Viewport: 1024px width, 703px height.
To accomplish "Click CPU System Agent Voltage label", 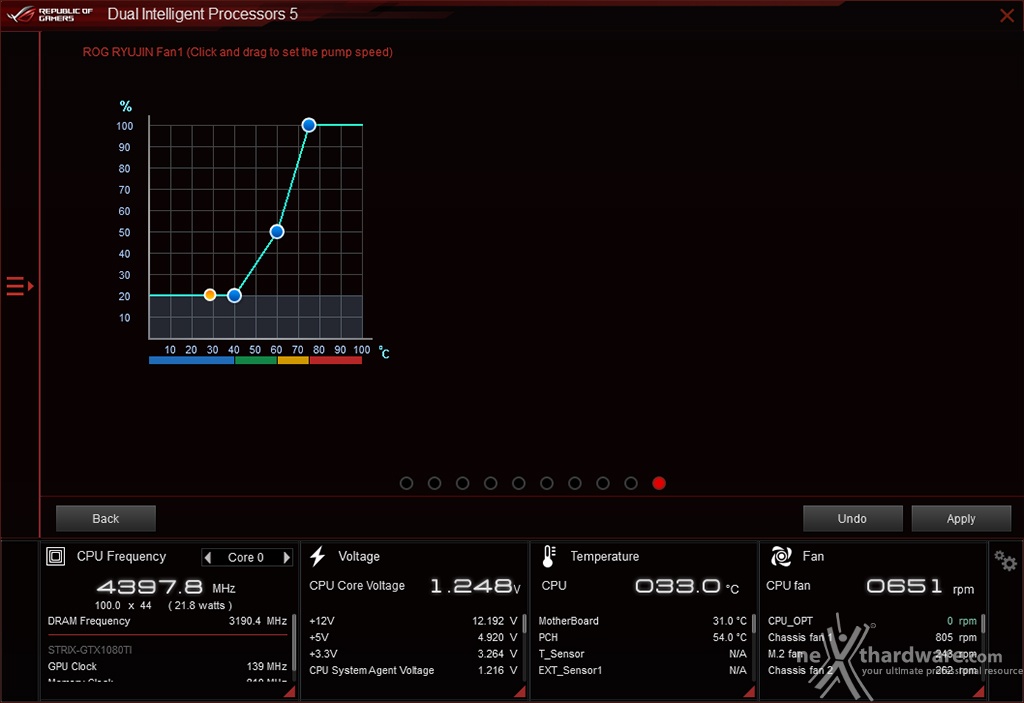I will point(372,670).
